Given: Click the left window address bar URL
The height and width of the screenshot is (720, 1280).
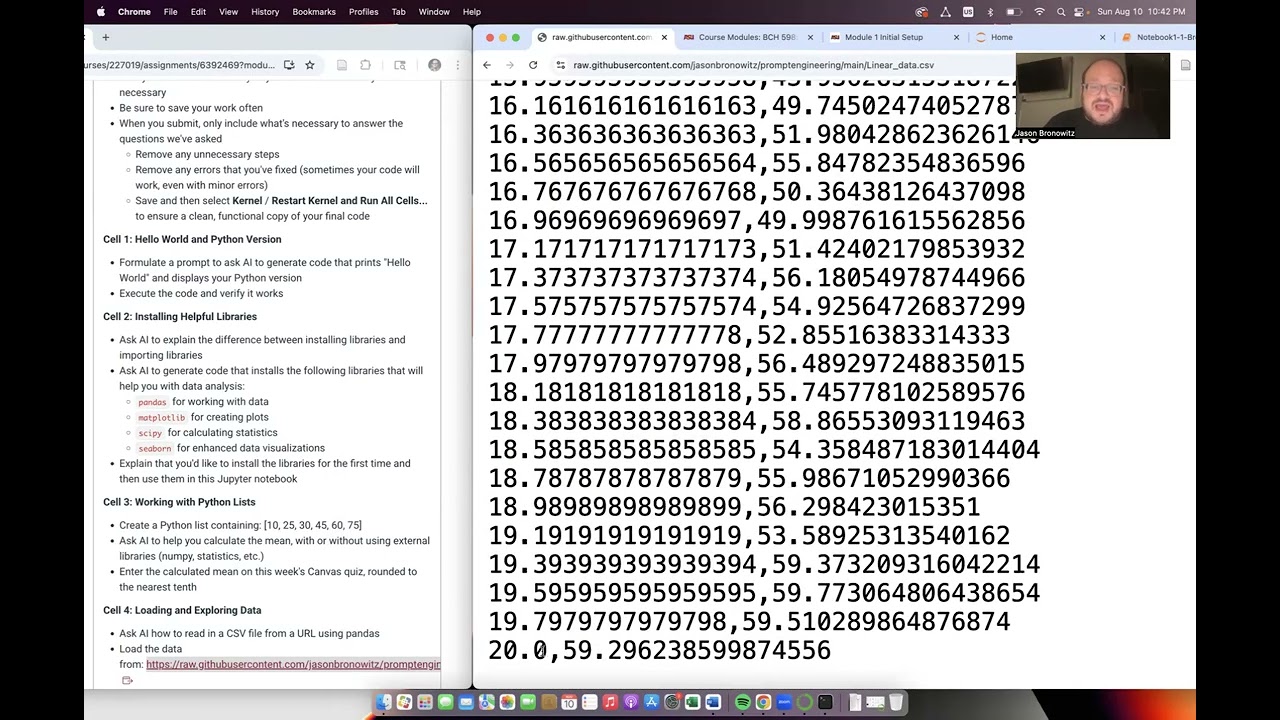Looking at the screenshot, I should click(x=181, y=65).
